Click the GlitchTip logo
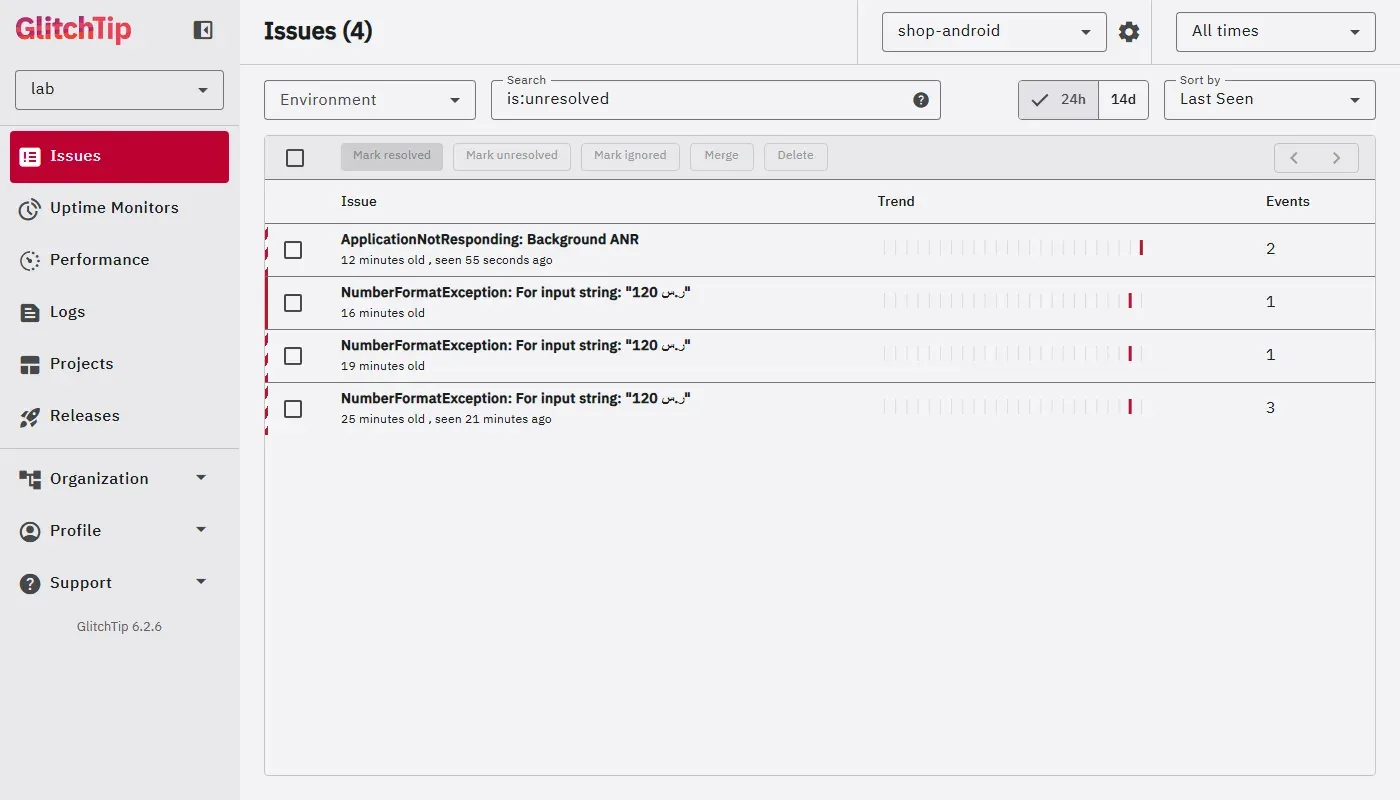 click(x=73, y=30)
